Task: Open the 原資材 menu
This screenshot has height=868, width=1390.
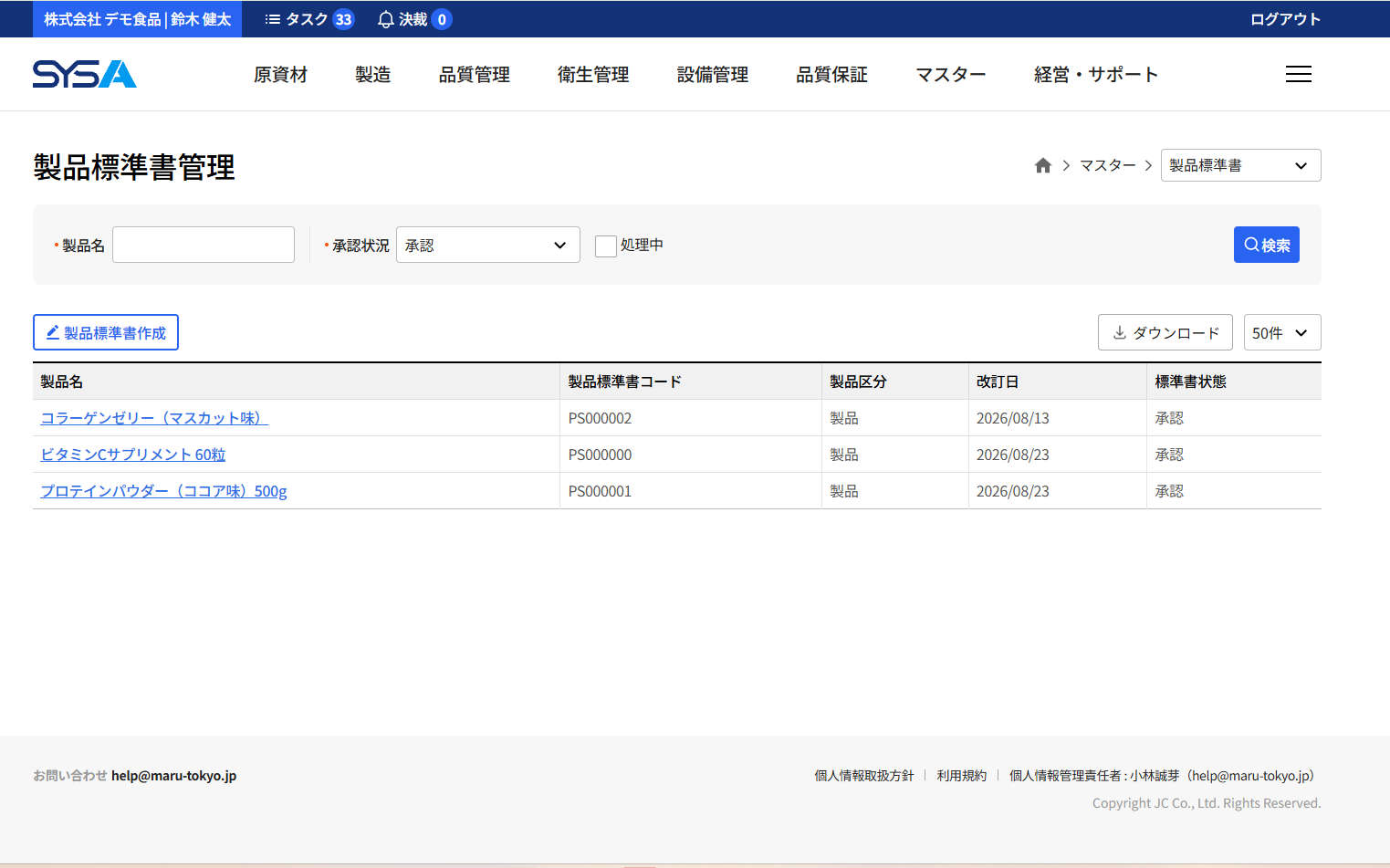Action: click(x=280, y=75)
